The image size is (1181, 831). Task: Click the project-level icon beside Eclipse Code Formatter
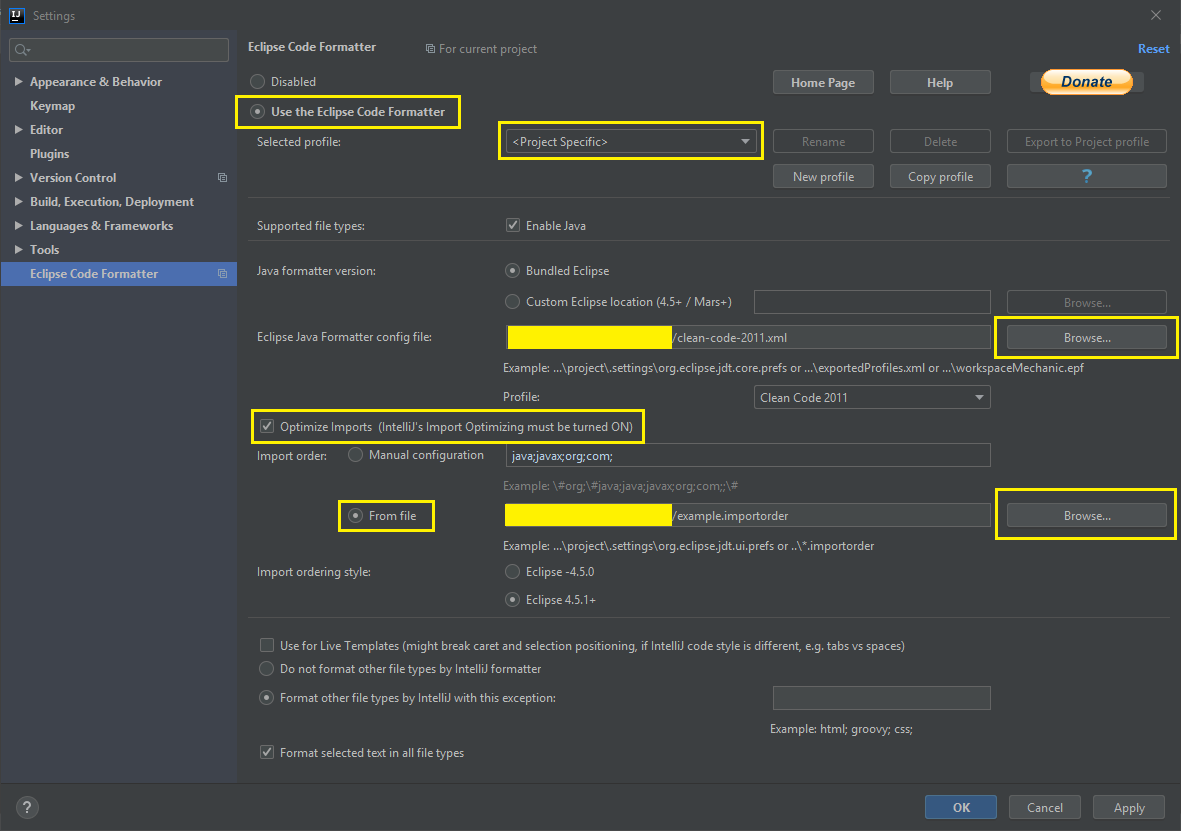[222, 273]
